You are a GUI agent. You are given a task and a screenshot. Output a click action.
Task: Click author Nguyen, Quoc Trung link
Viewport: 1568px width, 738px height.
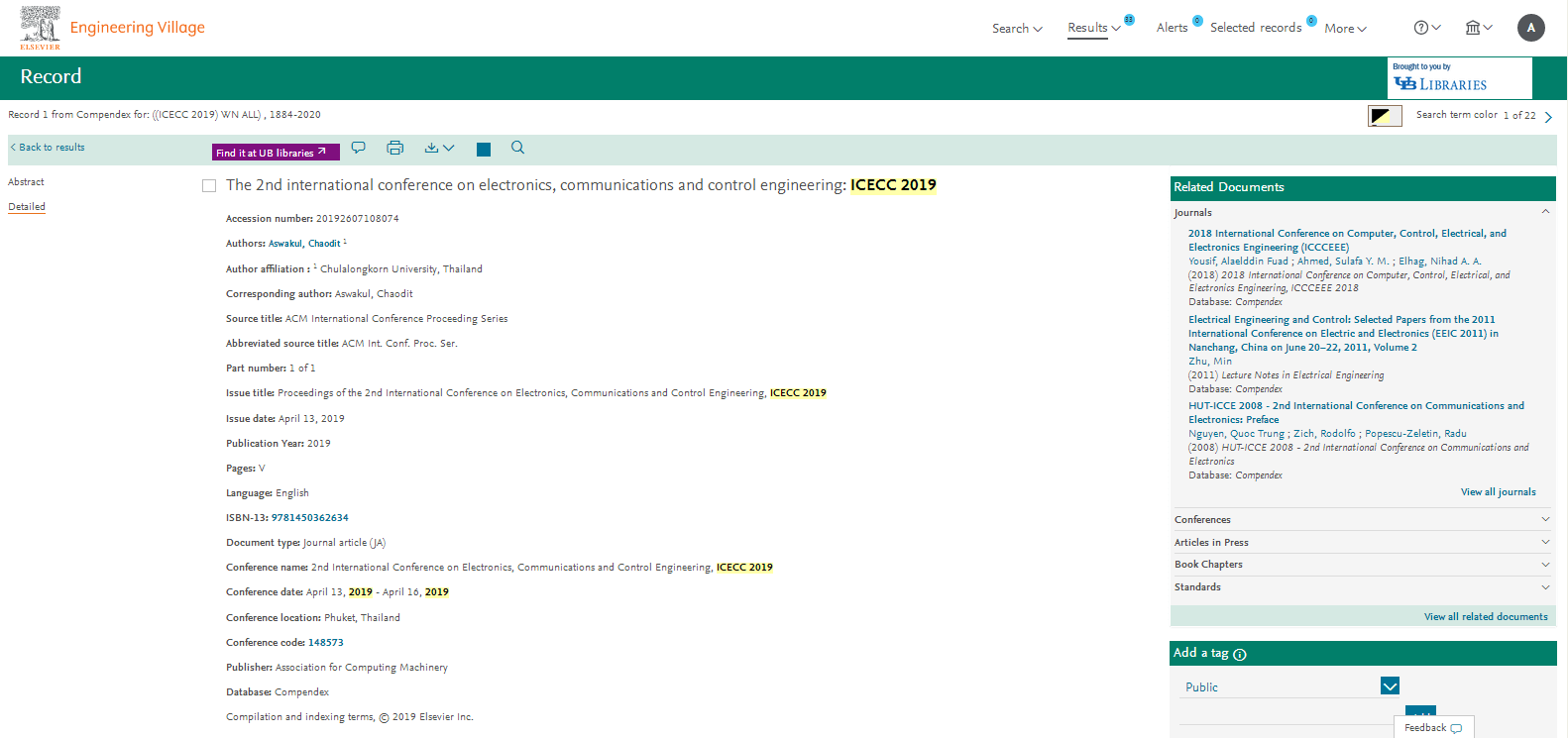click(x=1236, y=434)
